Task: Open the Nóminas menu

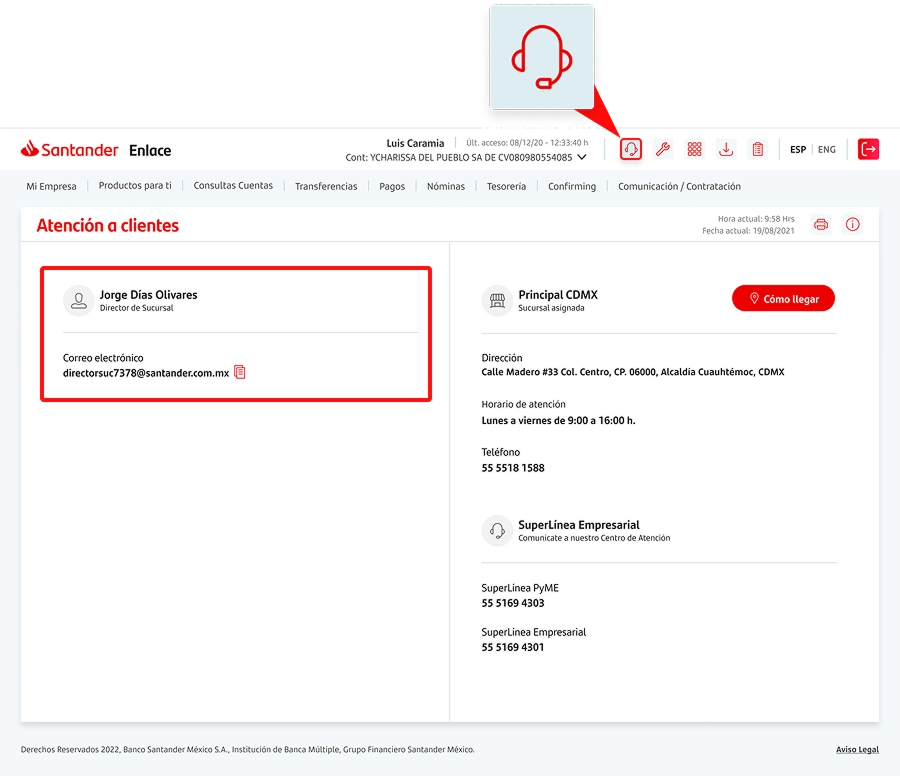Action: click(x=446, y=186)
